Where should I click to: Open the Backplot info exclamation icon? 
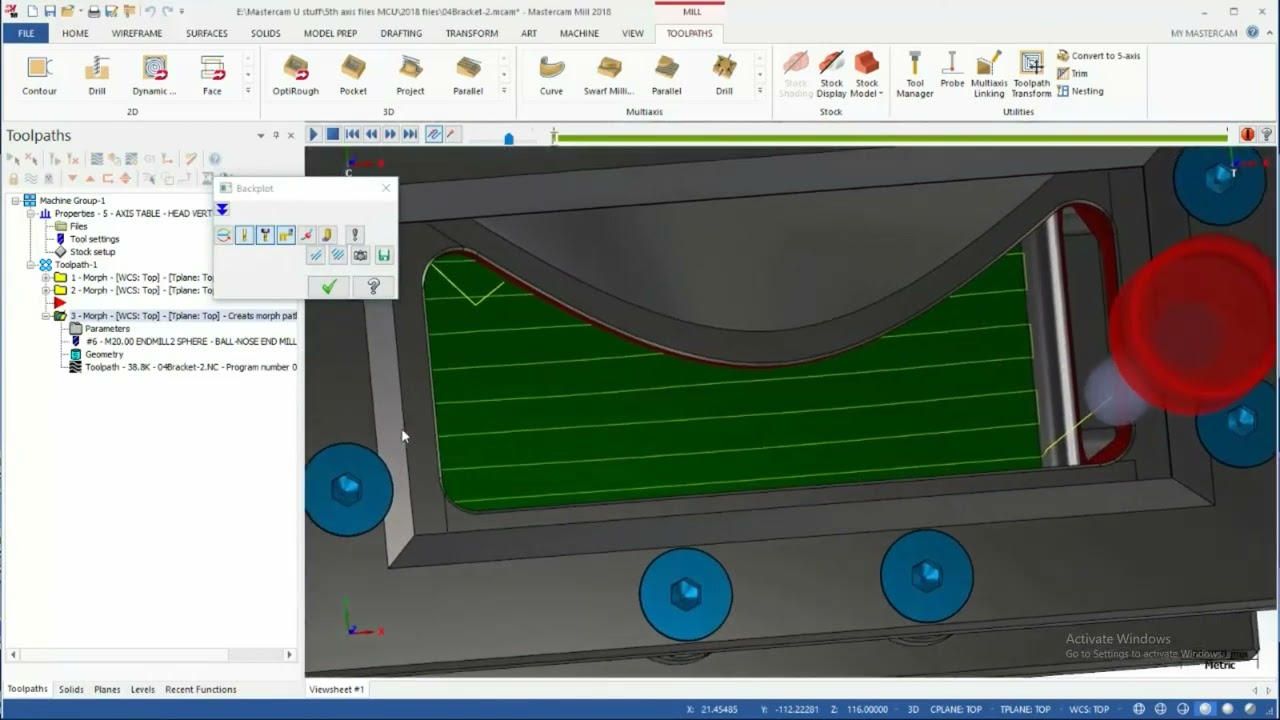(355, 235)
